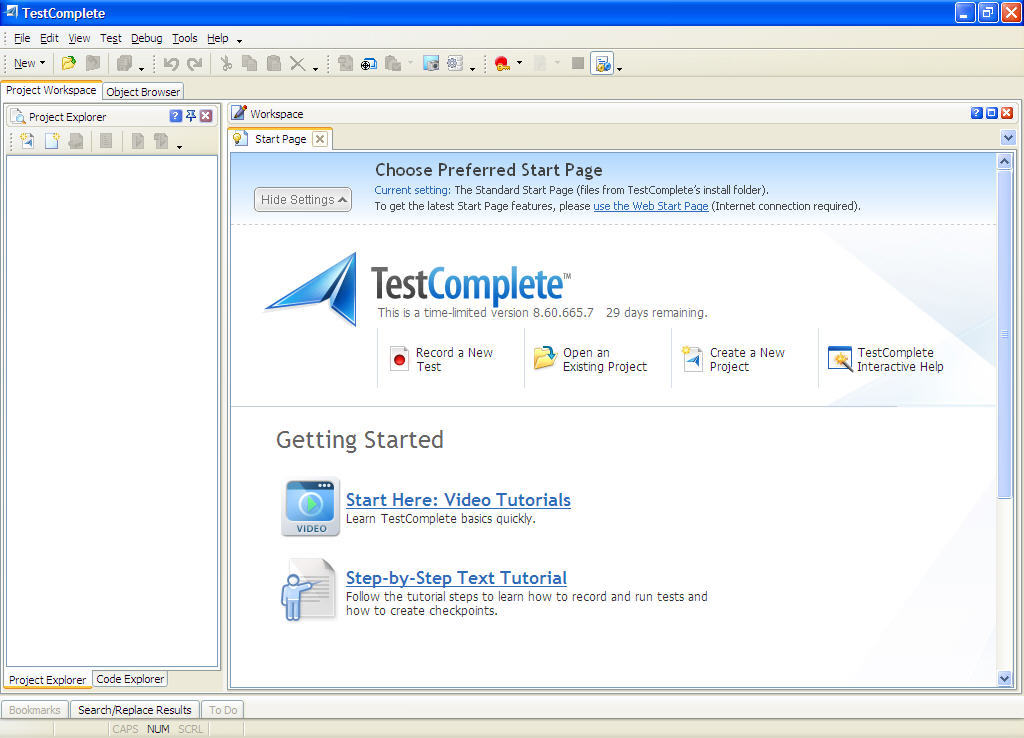Click the Stop square toolbar icon
Image resolution: width=1024 pixels, height=738 pixels.
click(x=577, y=63)
